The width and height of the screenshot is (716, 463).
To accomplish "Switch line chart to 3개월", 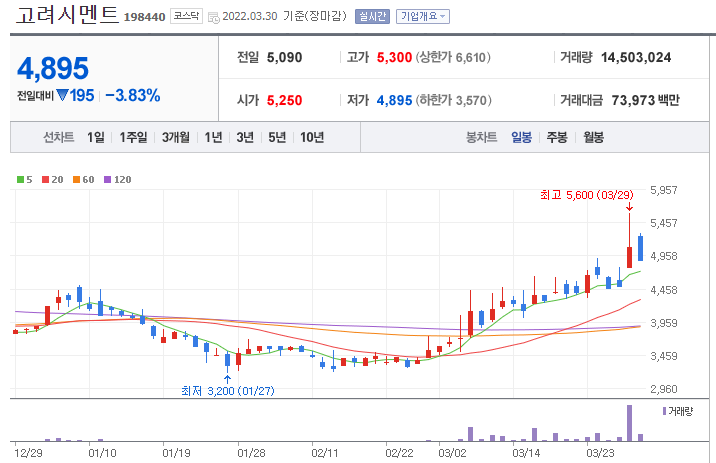I will pyautogui.click(x=176, y=137).
